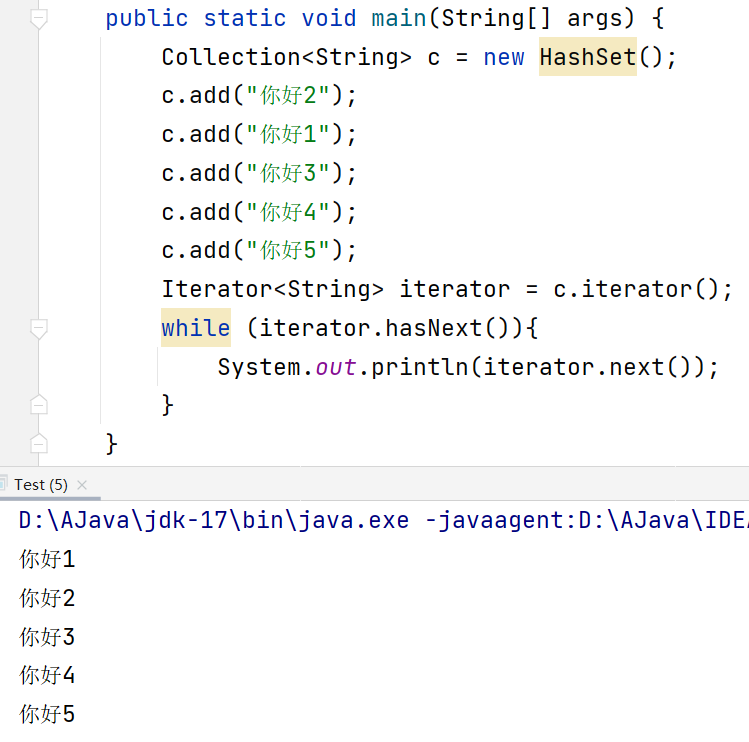Click console output line 你好4
Viewport: 749px width, 742px height.
tap(47, 675)
